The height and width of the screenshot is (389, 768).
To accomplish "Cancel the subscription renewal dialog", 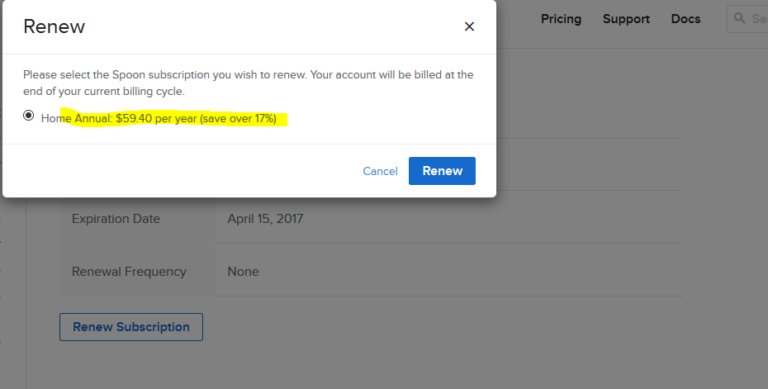I will click(380, 171).
